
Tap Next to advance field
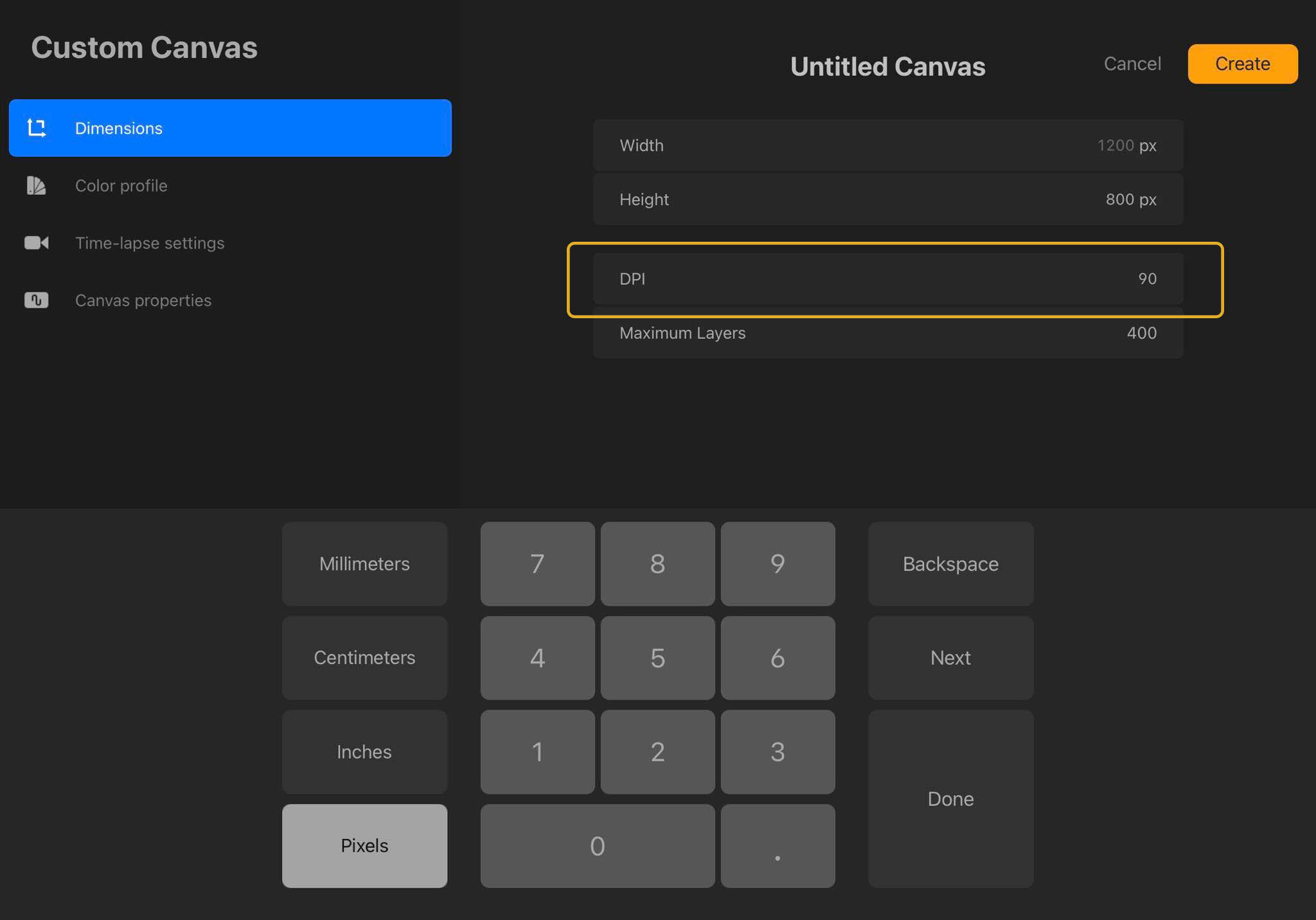click(950, 658)
